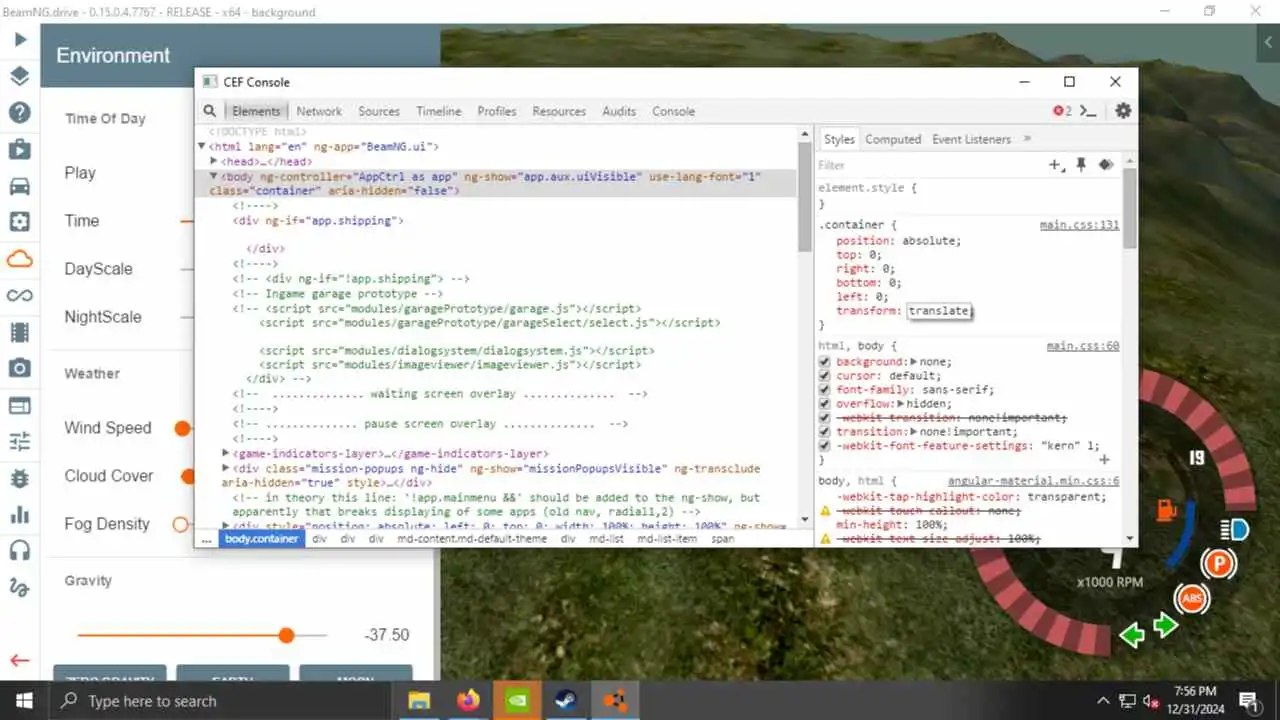
Task: Uncheck the overflow: hidden checkbox
Action: point(825,404)
